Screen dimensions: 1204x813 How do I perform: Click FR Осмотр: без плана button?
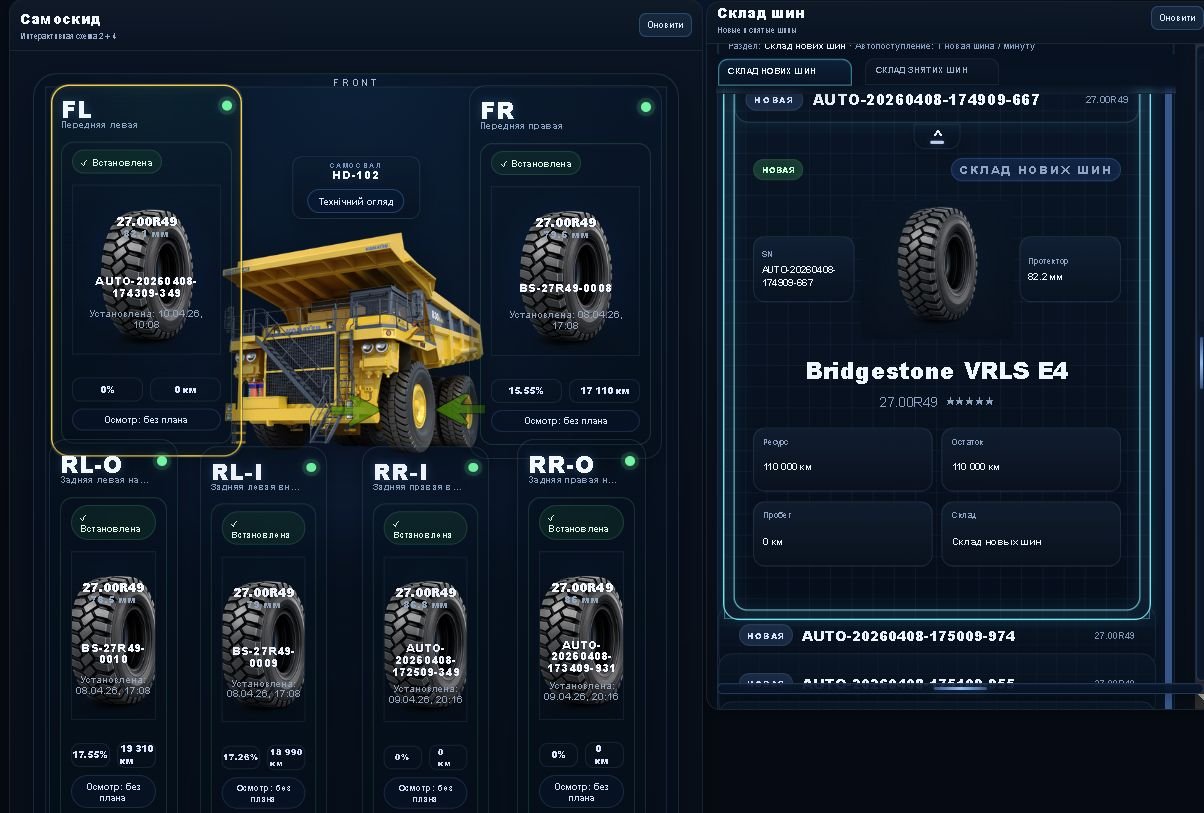coord(566,421)
